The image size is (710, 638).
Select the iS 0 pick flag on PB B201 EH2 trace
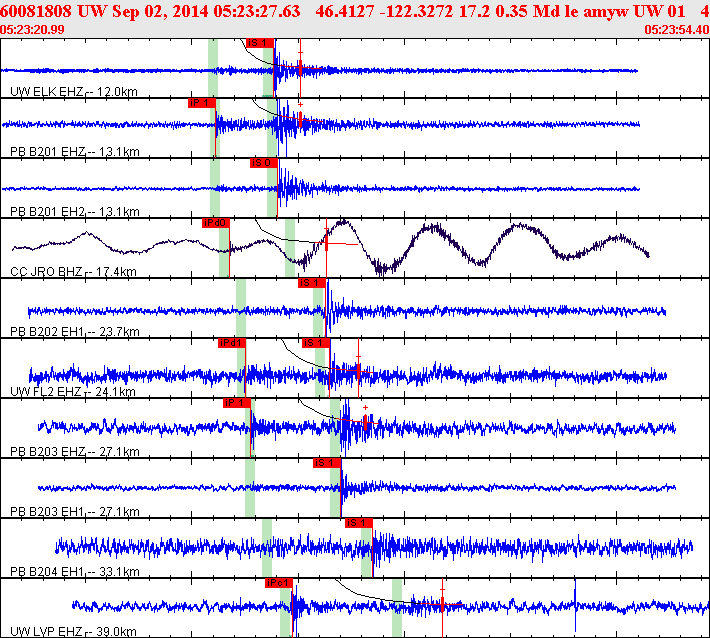pyautogui.click(x=264, y=163)
